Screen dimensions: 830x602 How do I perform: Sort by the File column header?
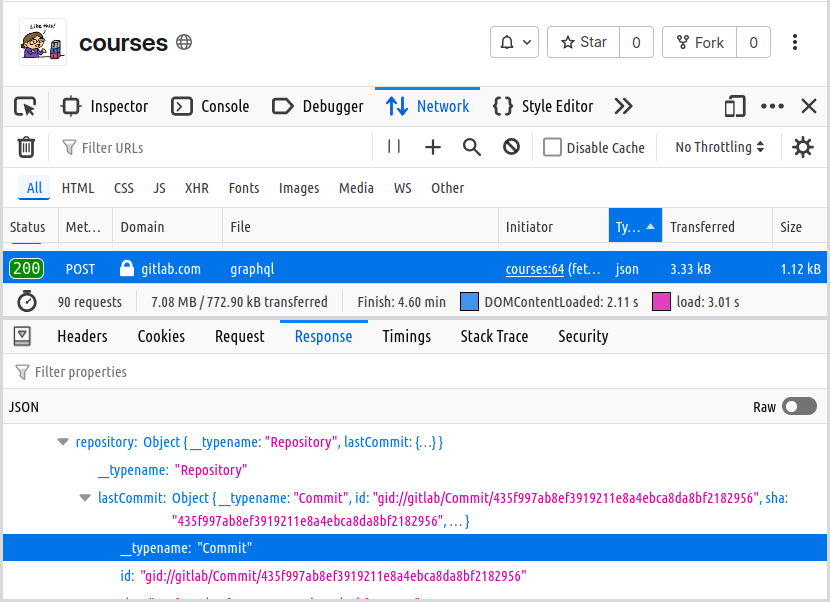360,227
